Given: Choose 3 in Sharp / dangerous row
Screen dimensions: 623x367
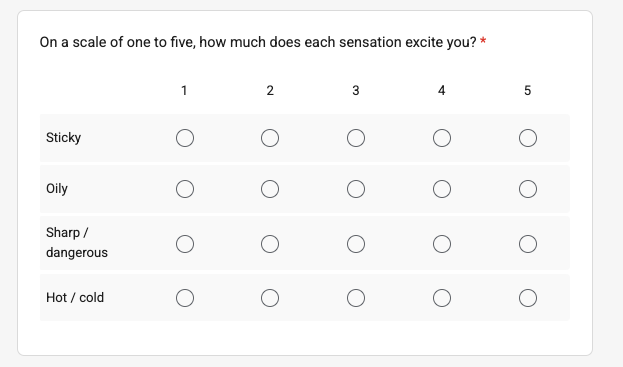Looking at the screenshot, I should [356, 244].
